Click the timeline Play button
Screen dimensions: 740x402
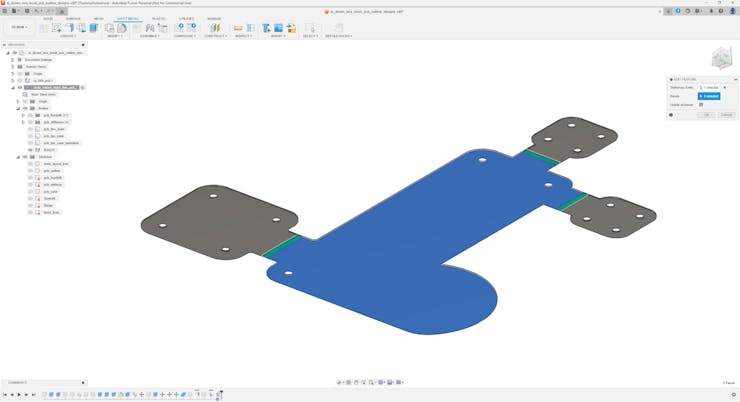tap(19, 395)
